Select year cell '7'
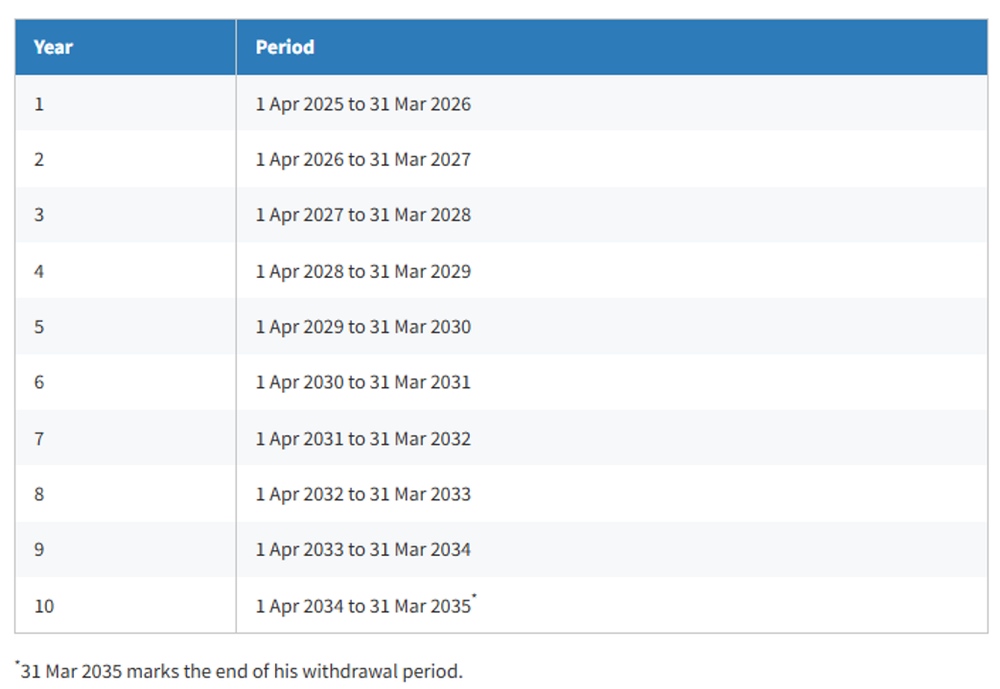Screen dimensions: 1000x689 click(x=126, y=438)
